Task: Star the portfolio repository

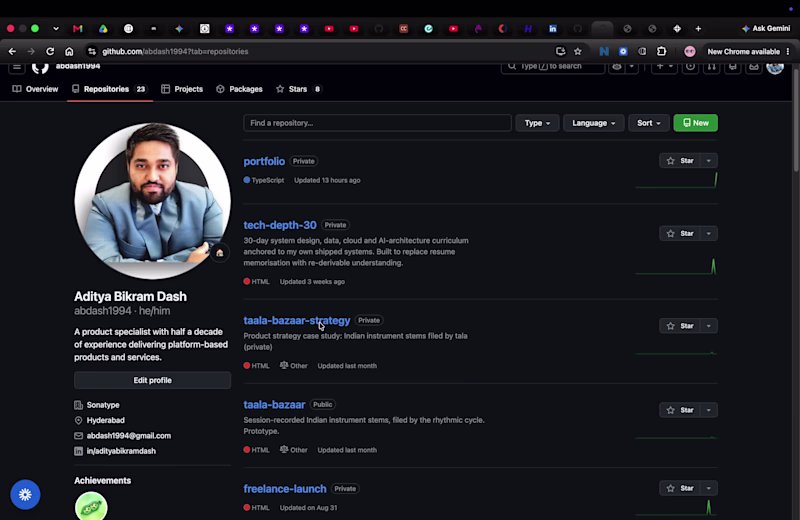Action: (680, 161)
